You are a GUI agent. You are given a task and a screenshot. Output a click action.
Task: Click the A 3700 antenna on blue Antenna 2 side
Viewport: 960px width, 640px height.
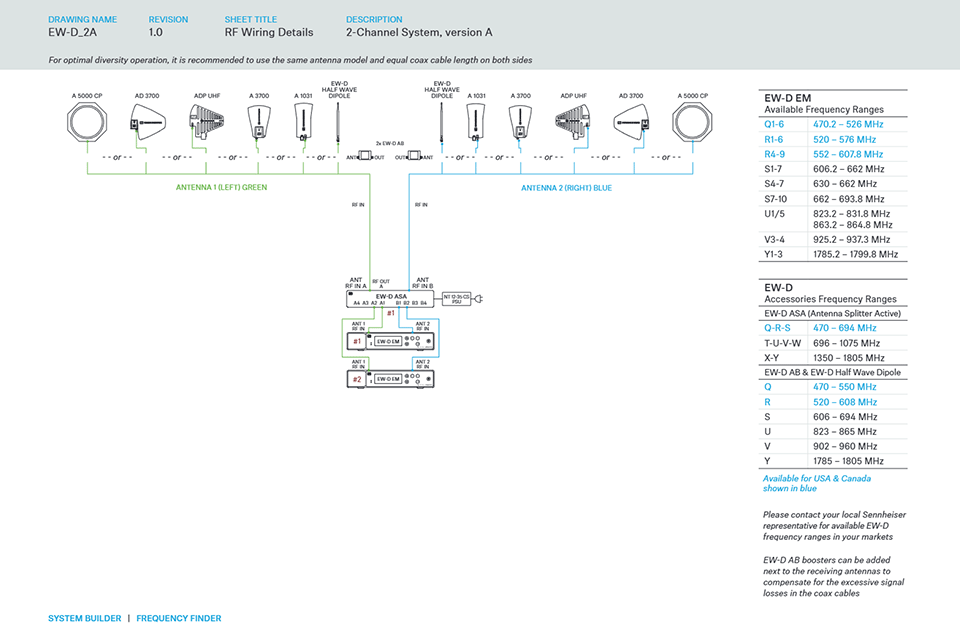[x=520, y=121]
